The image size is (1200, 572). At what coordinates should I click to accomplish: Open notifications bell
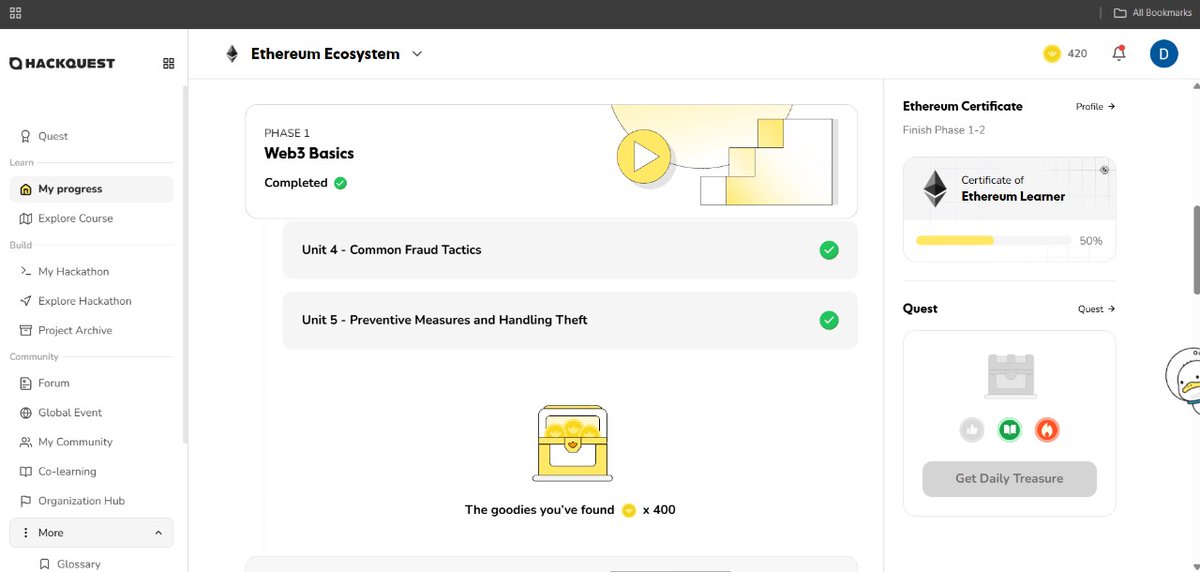pos(1119,54)
